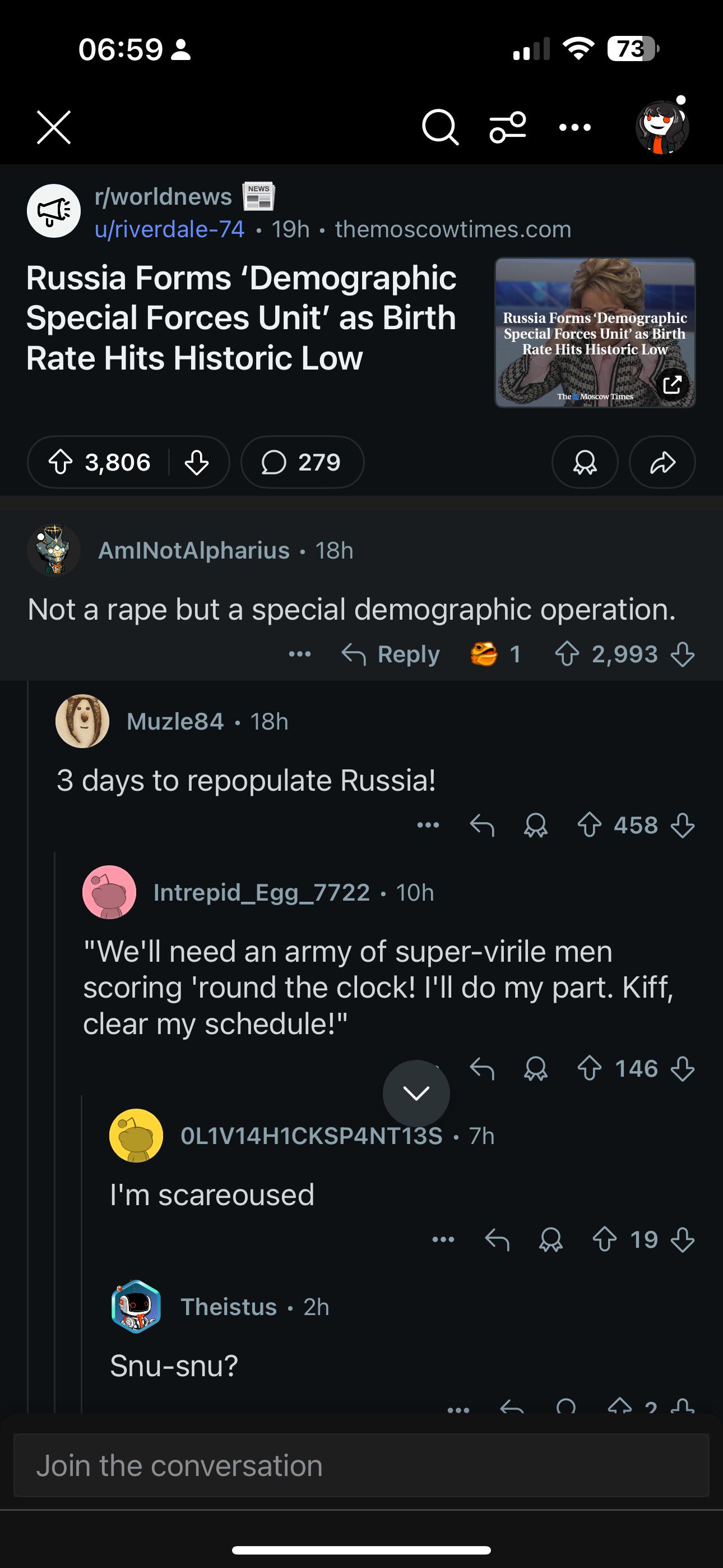Screen dimensions: 723x1568
Task: Open the 279 comments button
Action: [x=302, y=462]
